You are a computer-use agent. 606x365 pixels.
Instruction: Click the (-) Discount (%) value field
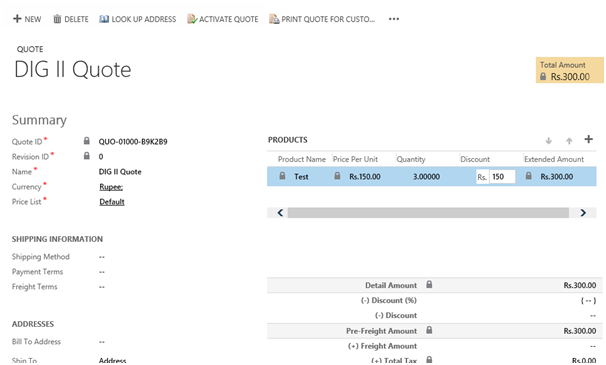(588, 300)
